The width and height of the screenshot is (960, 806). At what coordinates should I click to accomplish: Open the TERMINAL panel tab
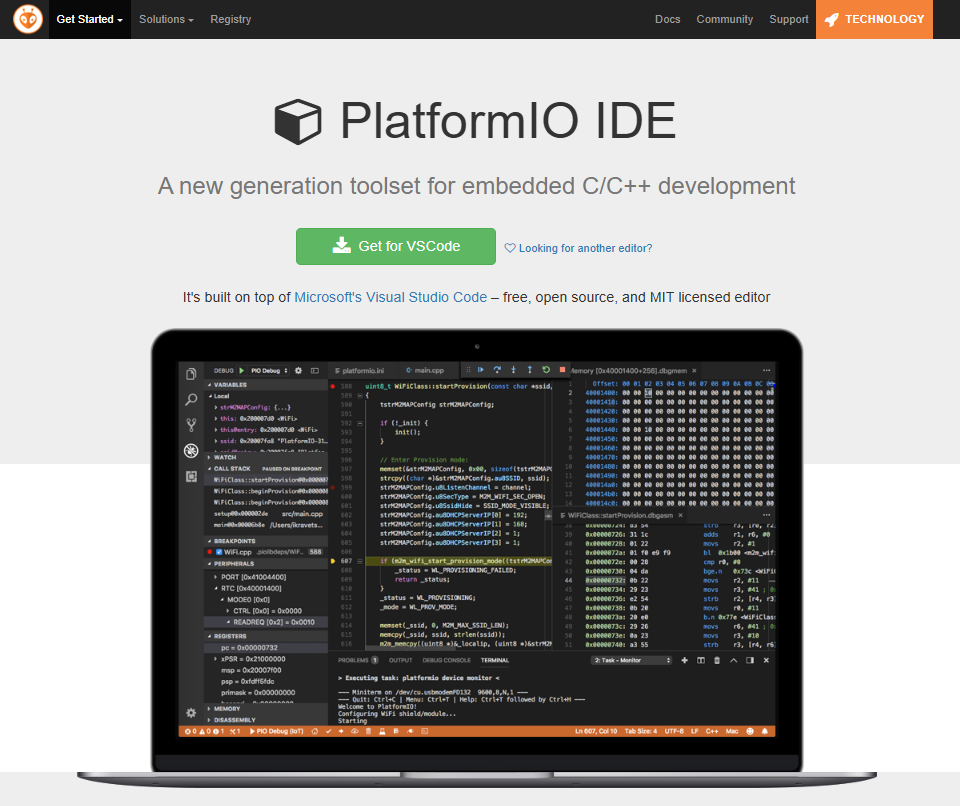coord(495,660)
